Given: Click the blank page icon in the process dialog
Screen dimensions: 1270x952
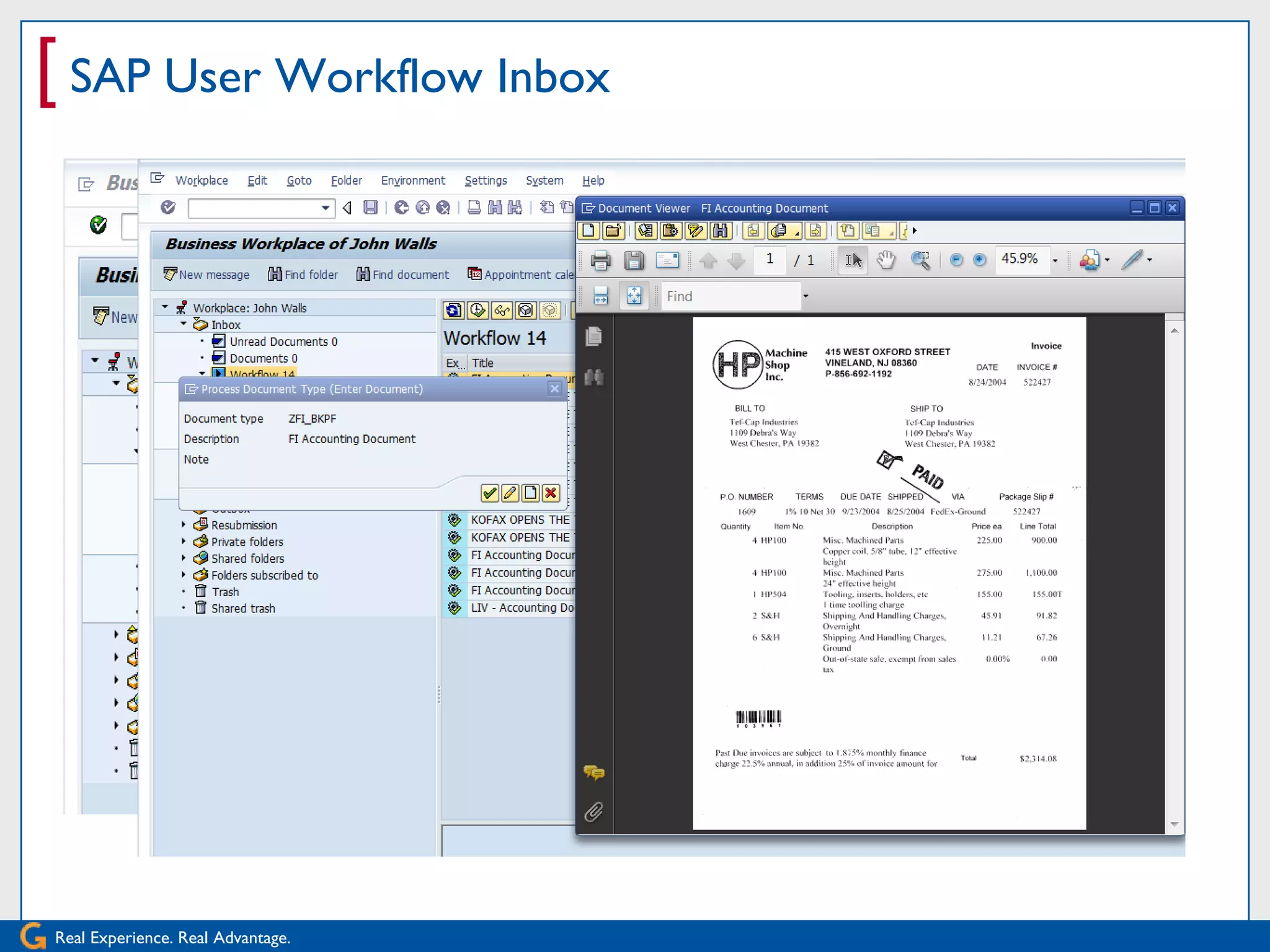Looking at the screenshot, I should pyautogui.click(x=530, y=493).
